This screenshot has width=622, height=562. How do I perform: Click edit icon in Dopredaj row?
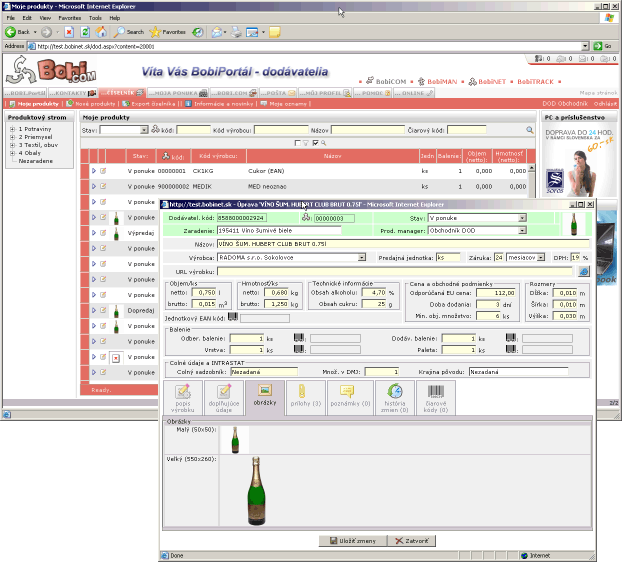point(103,310)
